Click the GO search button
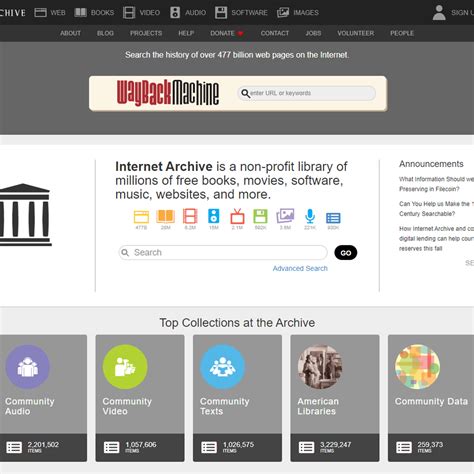The image size is (474, 474). pos(346,253)
